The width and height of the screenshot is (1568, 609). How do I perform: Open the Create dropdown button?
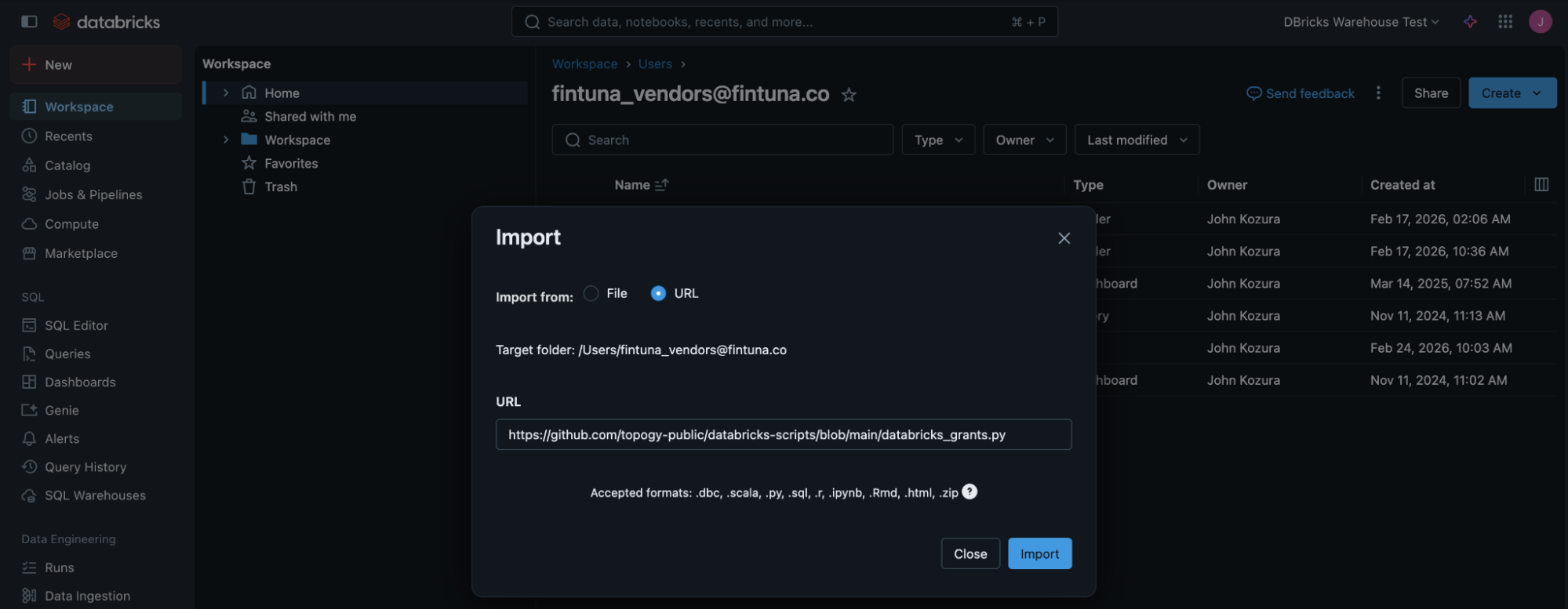click(x=1512, y=93)
